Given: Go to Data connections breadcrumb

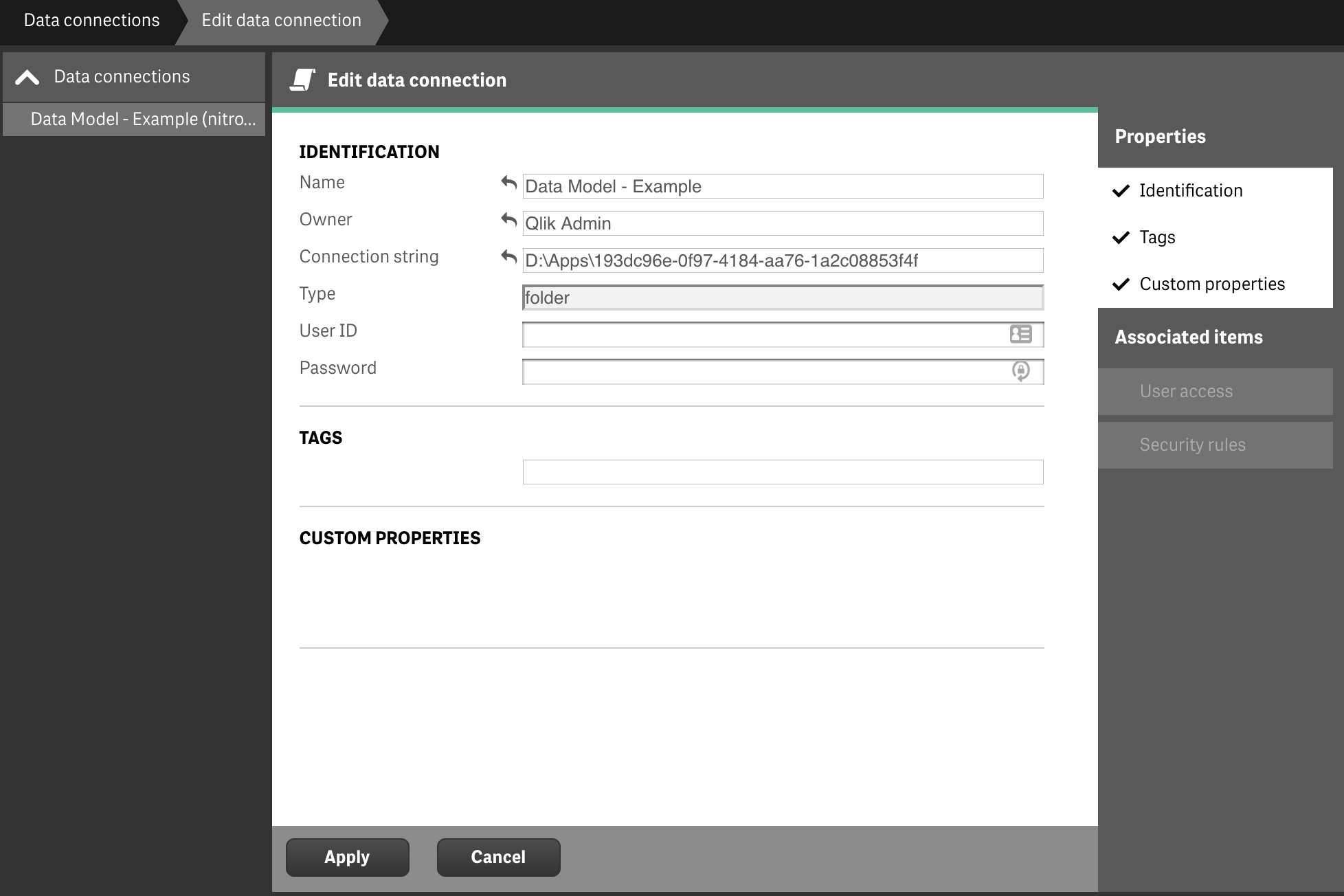Looking at the screenshot, I should (x=91, y=21).
